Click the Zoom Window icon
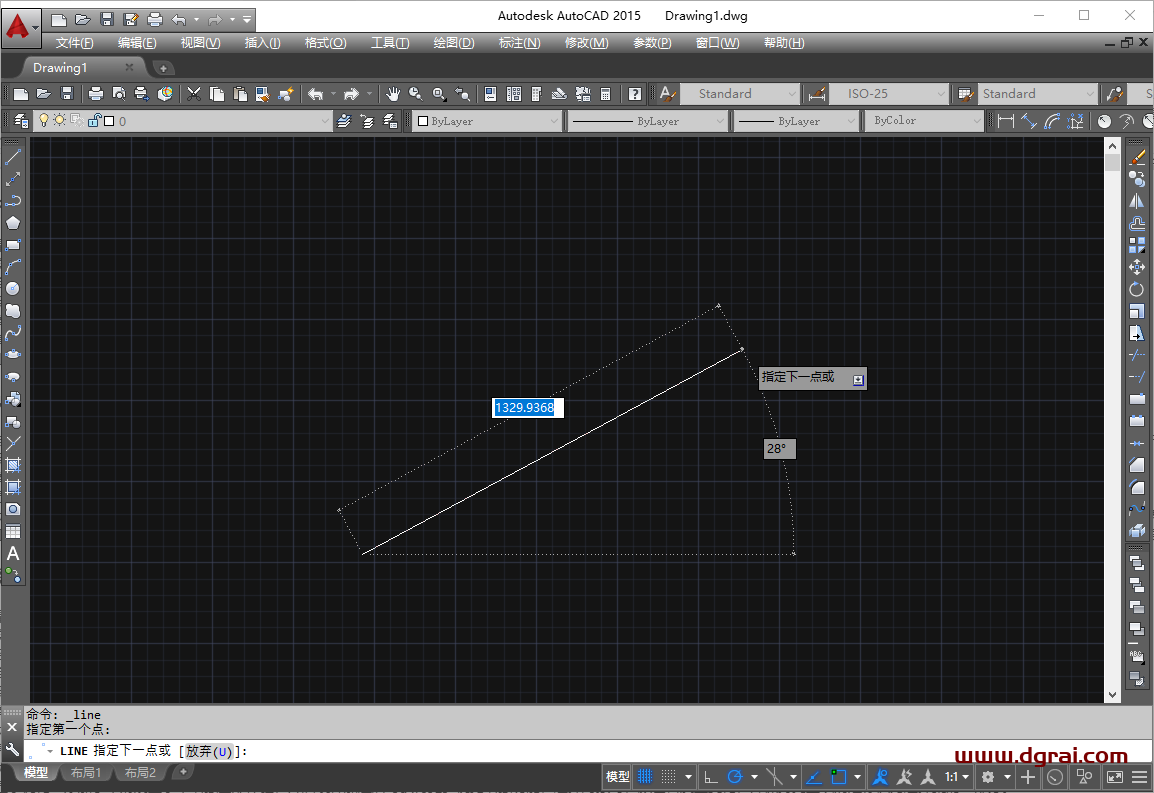1154x793 pixels. click(439, 94)
